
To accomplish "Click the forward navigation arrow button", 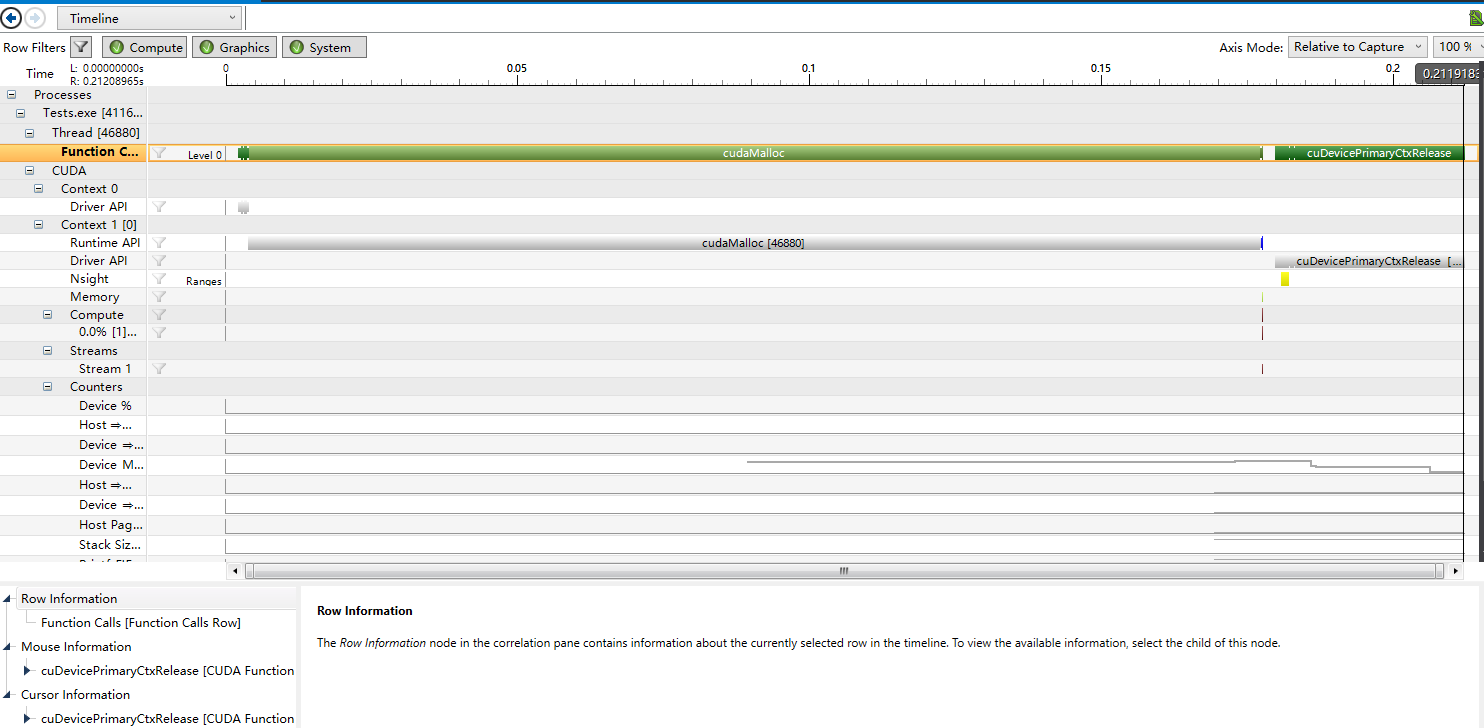I will (x=35, y=17).
